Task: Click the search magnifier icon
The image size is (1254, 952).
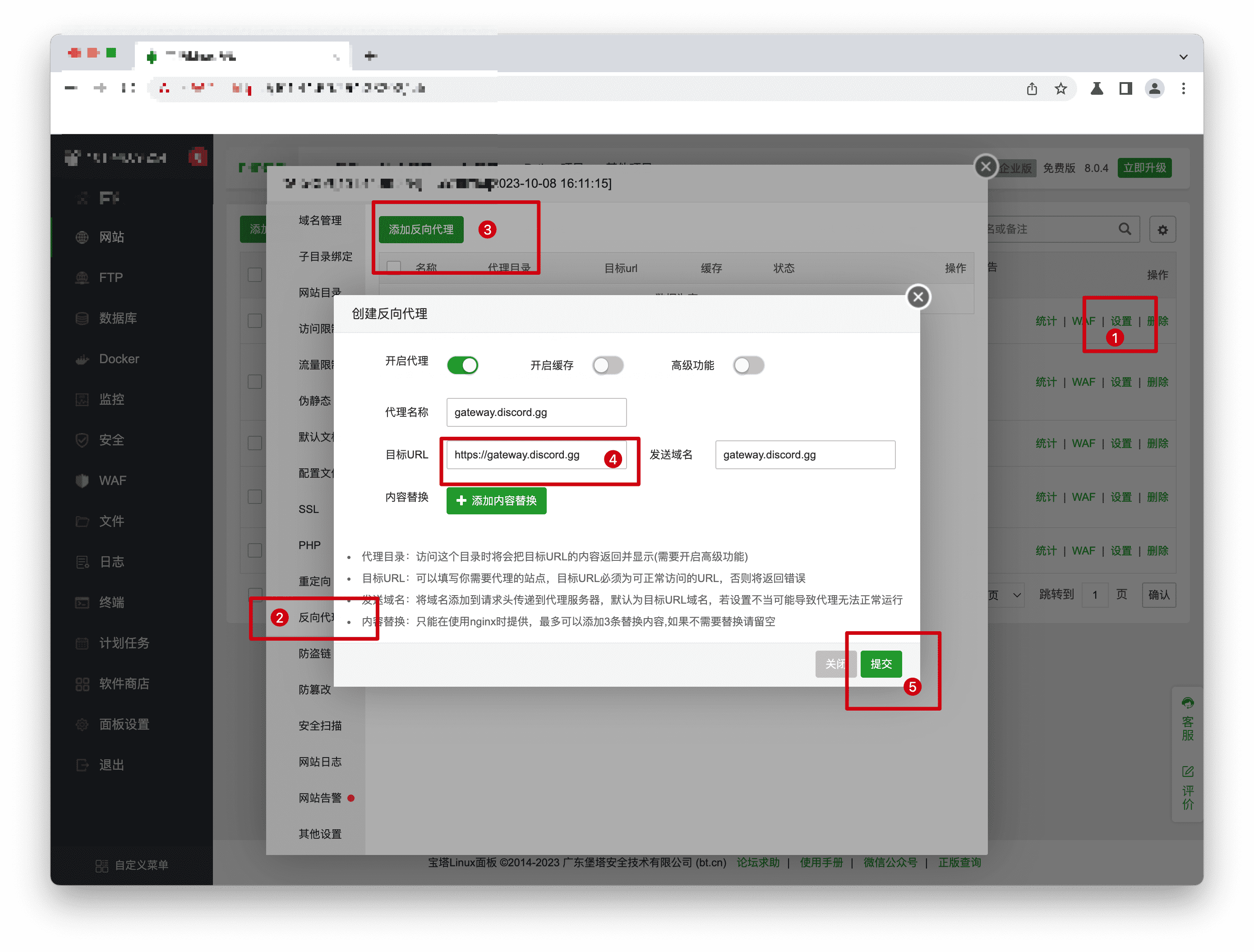Action: (1125, 229)
